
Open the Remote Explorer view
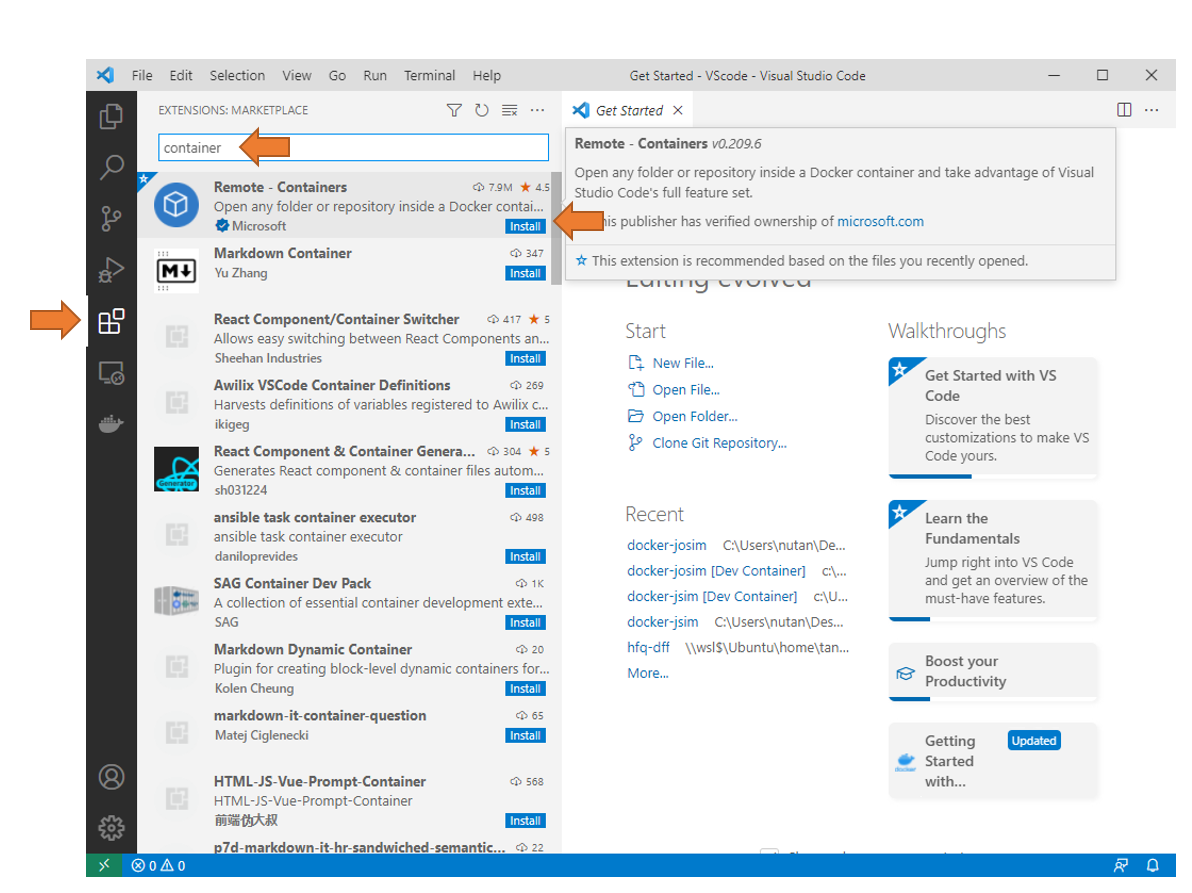pyautogui.click(x=111, y=371)
